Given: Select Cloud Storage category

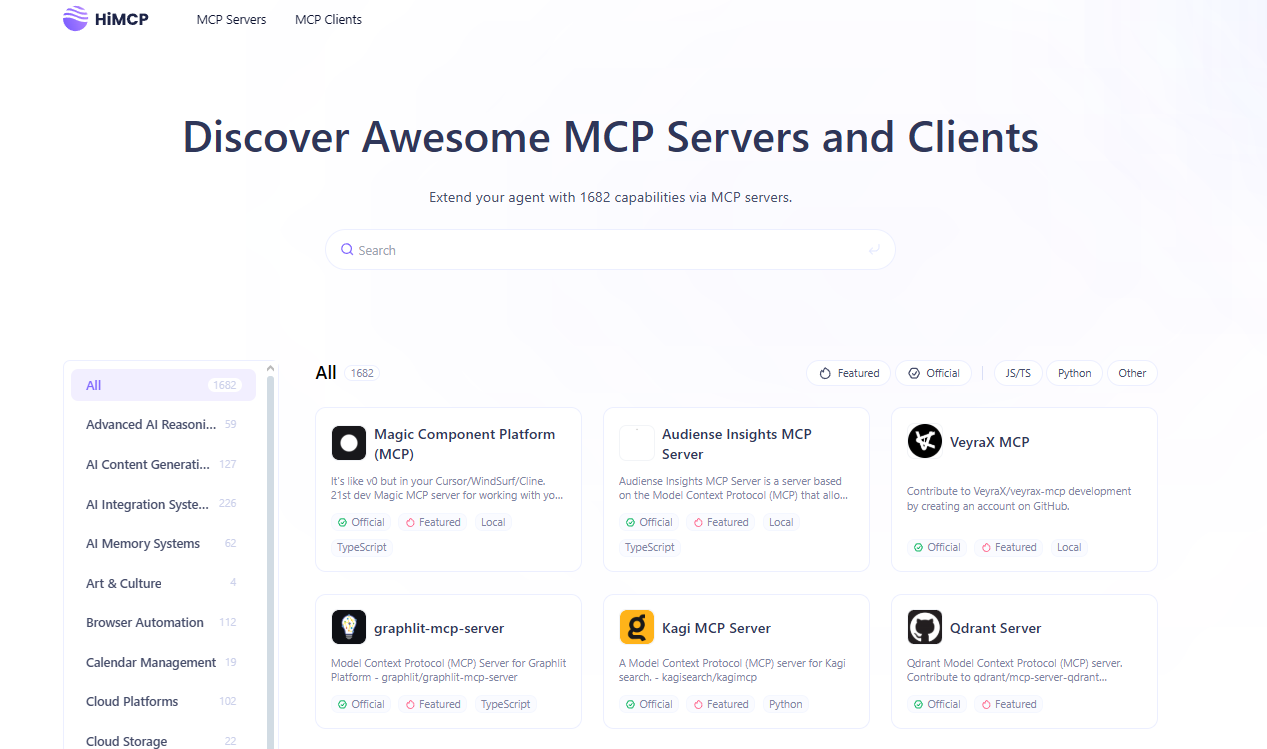Looking at the screenshot, I should (x=163, y=741).
